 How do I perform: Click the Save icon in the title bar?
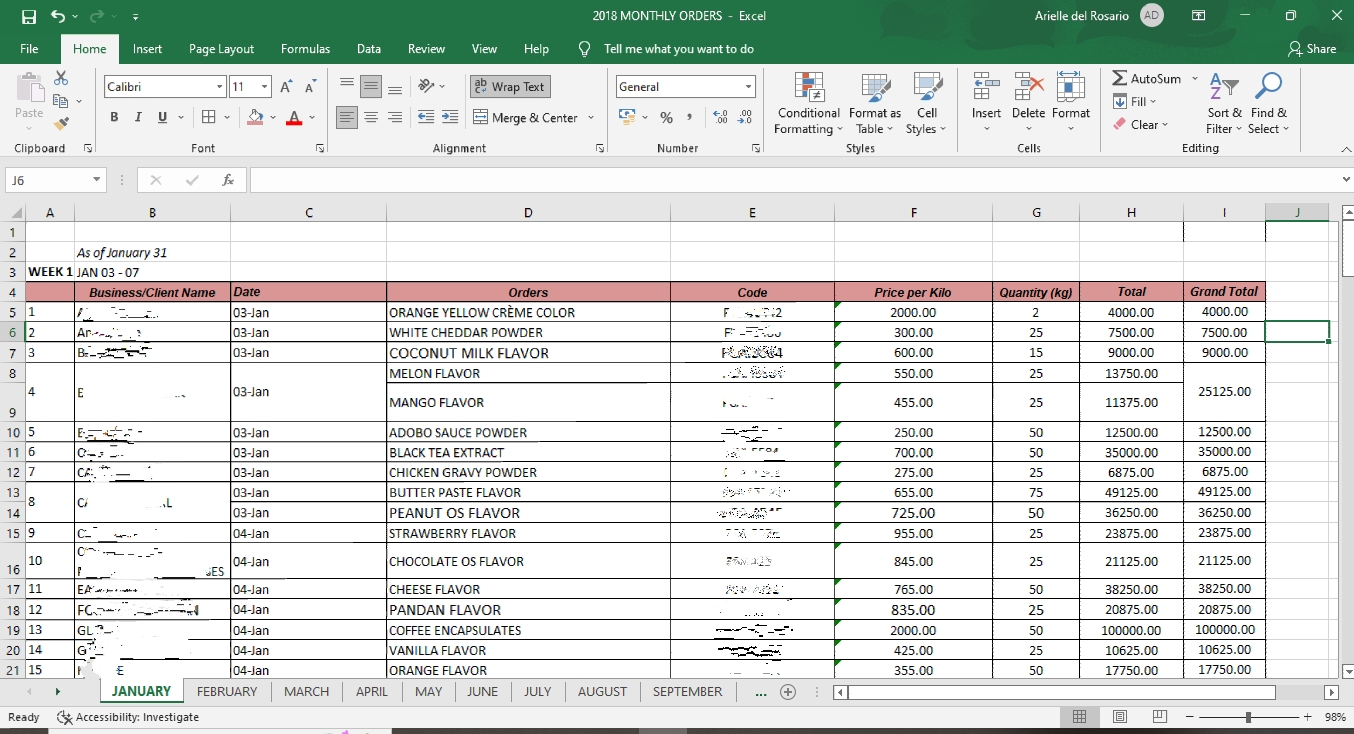click(x=28, y=16)
